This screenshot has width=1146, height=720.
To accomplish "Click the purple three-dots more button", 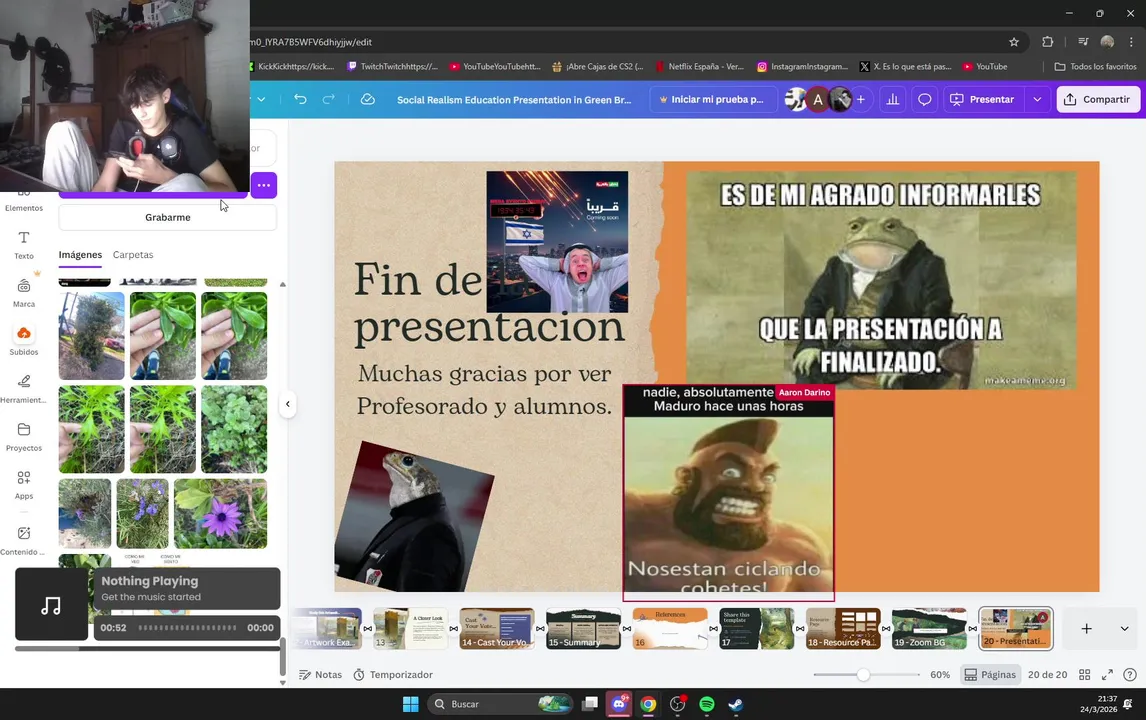I will pyautogui.click(x=264, y=185).
